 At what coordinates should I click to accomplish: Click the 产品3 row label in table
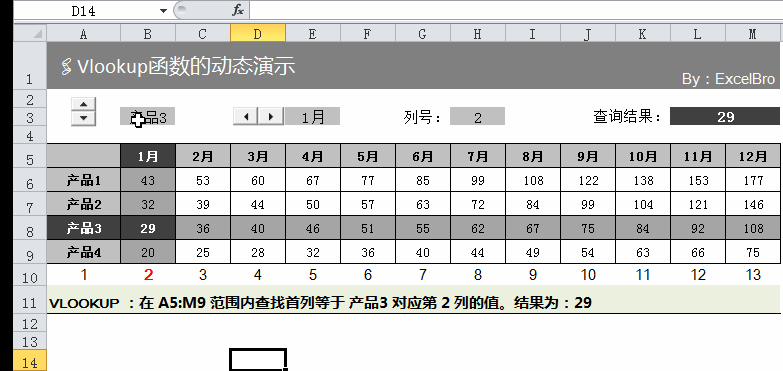click(84, 228)
